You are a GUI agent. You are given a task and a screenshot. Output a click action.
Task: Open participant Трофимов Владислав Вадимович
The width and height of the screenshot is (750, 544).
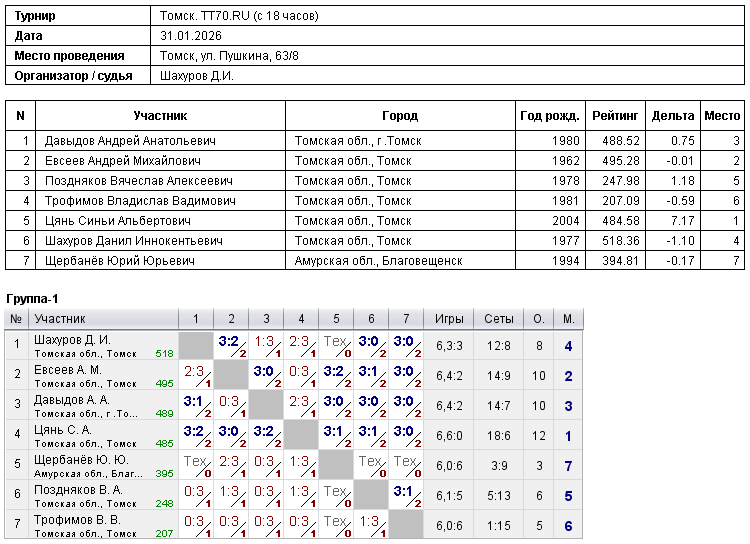(x=140, y=201)
